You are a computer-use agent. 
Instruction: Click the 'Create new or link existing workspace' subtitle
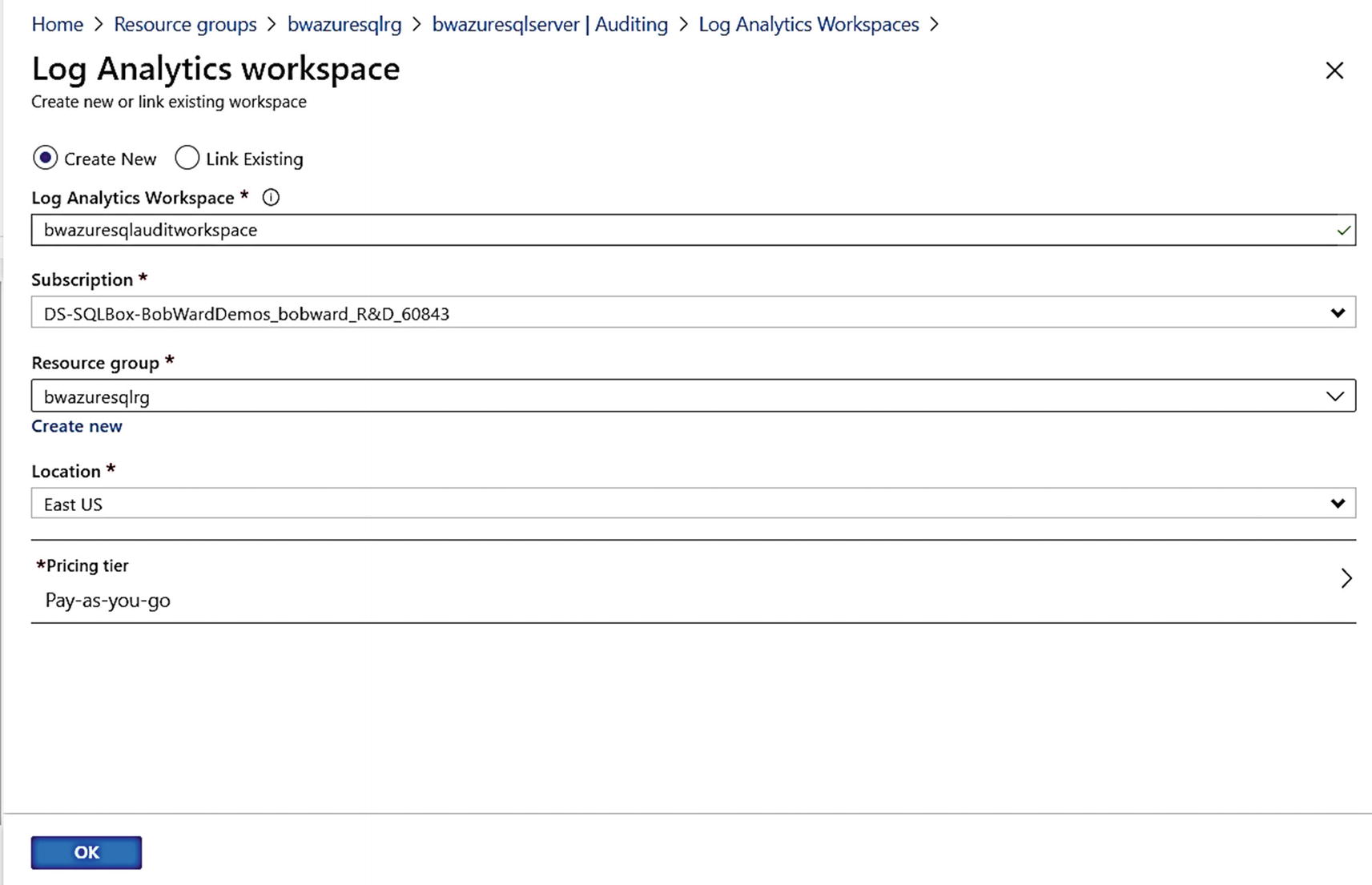click(x=169, y=102)
